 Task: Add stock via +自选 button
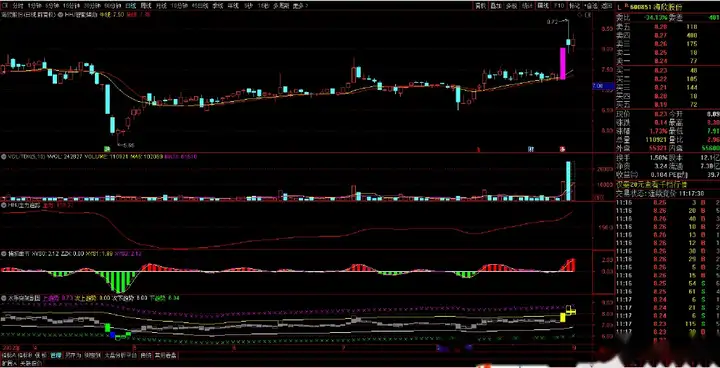coord(591,6)
